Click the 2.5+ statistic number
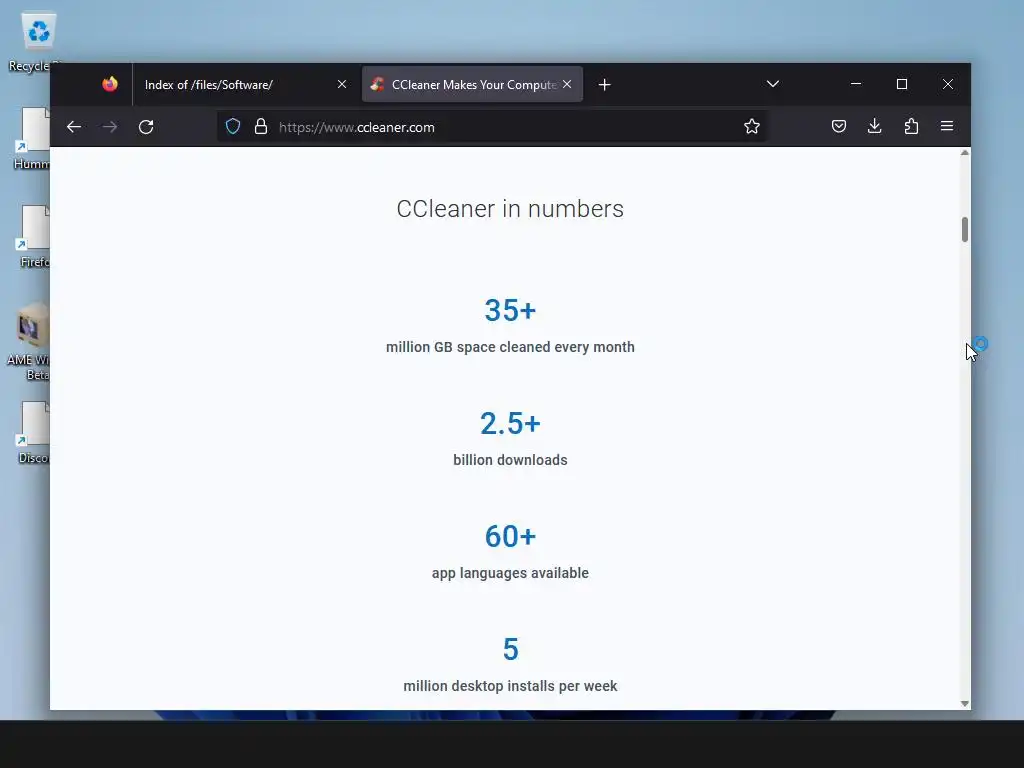Screen dimensions: 1024x768 [510, 423]
